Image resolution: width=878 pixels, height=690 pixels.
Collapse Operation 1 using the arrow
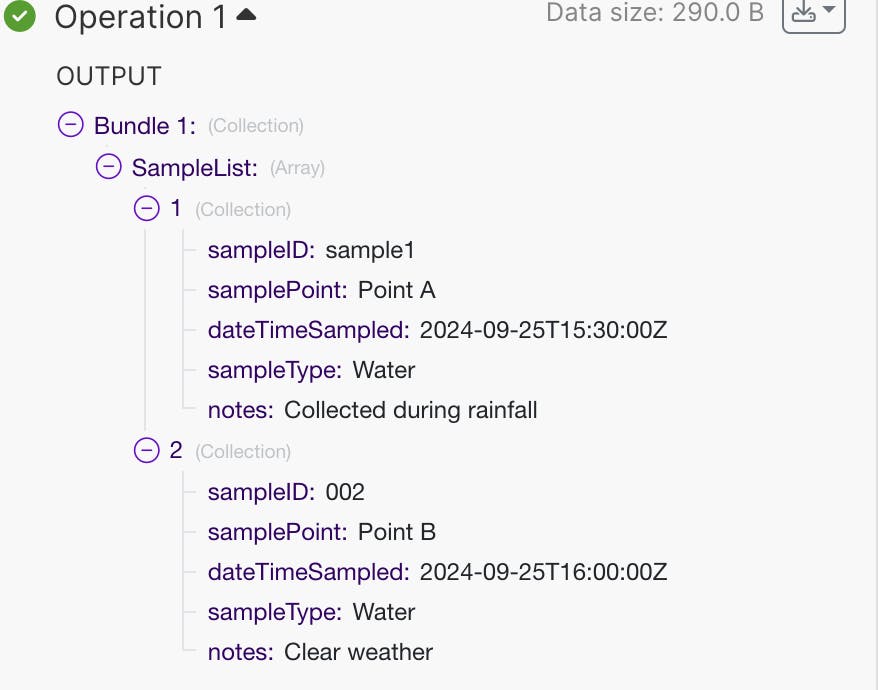(245, 15)
